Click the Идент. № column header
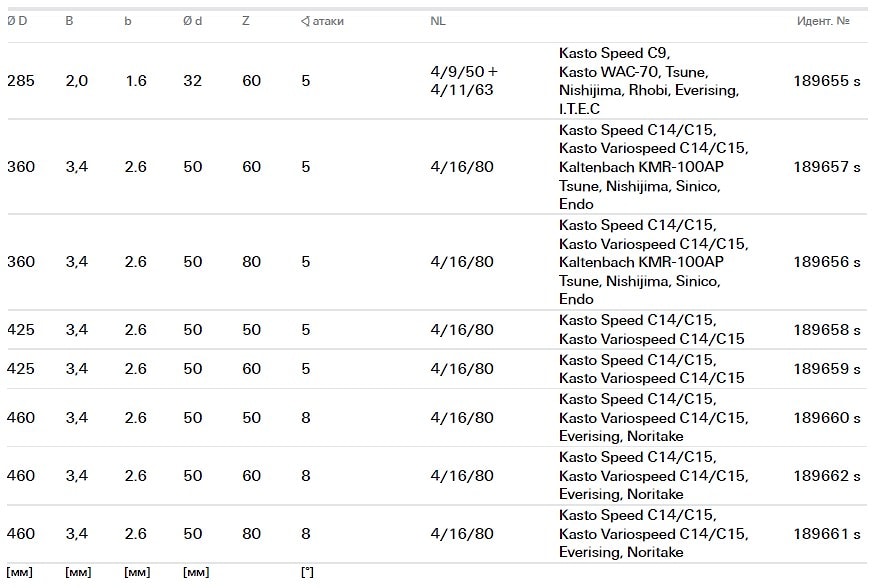This screenshot has height=588, width=873. 823,21
